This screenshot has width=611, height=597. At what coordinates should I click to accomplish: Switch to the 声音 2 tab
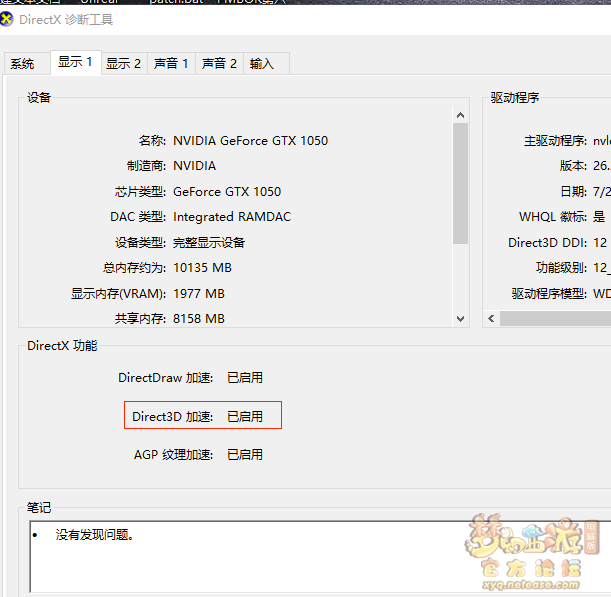219,64
